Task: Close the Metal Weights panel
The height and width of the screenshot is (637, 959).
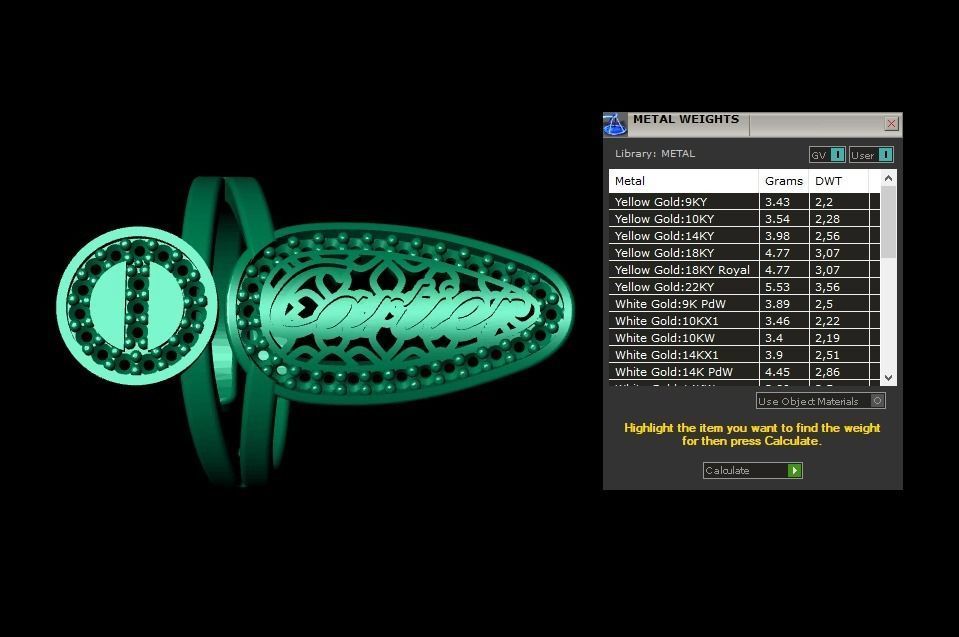Action: point(891,123)
